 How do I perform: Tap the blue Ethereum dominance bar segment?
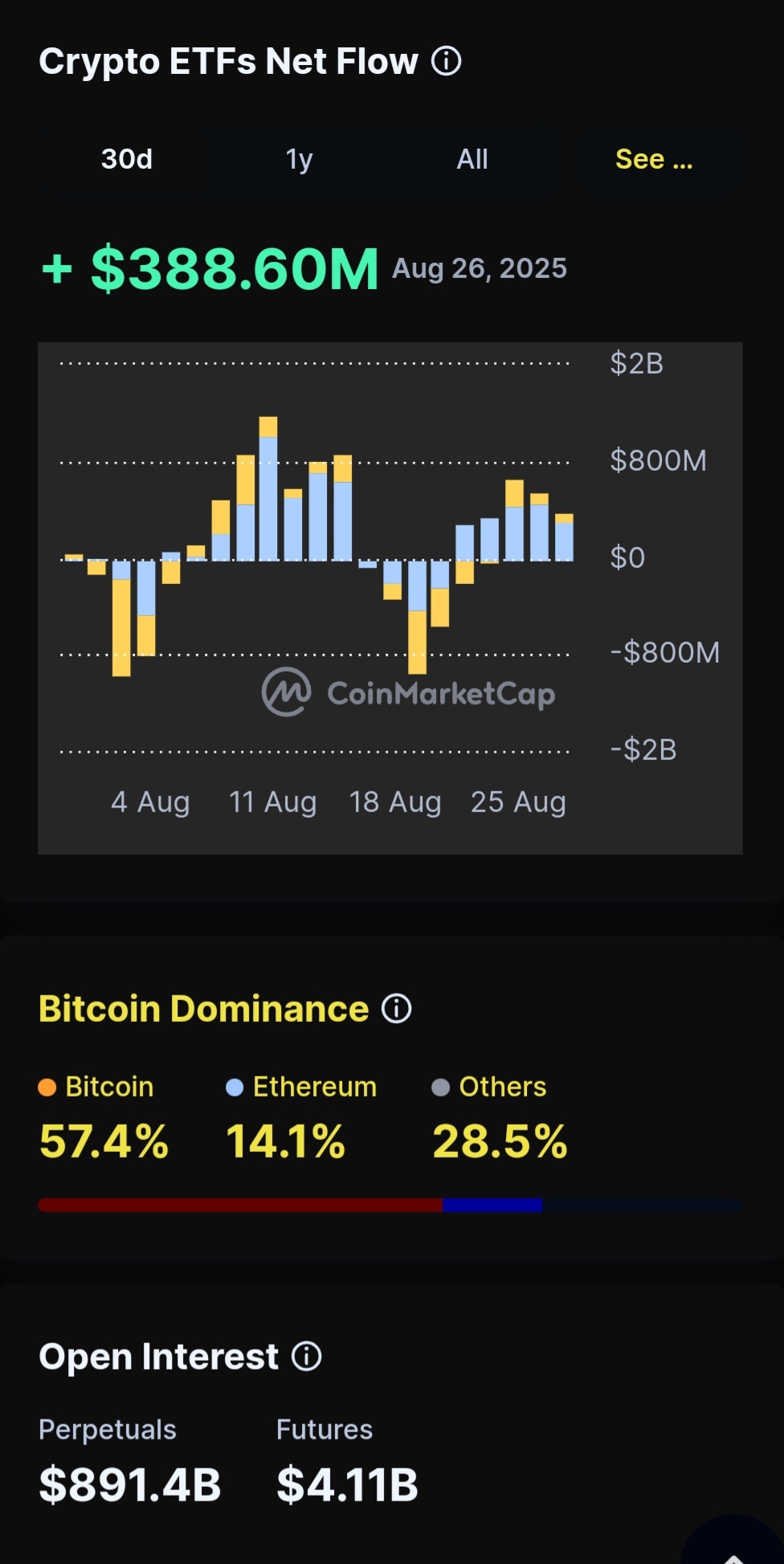[492, 1205]
